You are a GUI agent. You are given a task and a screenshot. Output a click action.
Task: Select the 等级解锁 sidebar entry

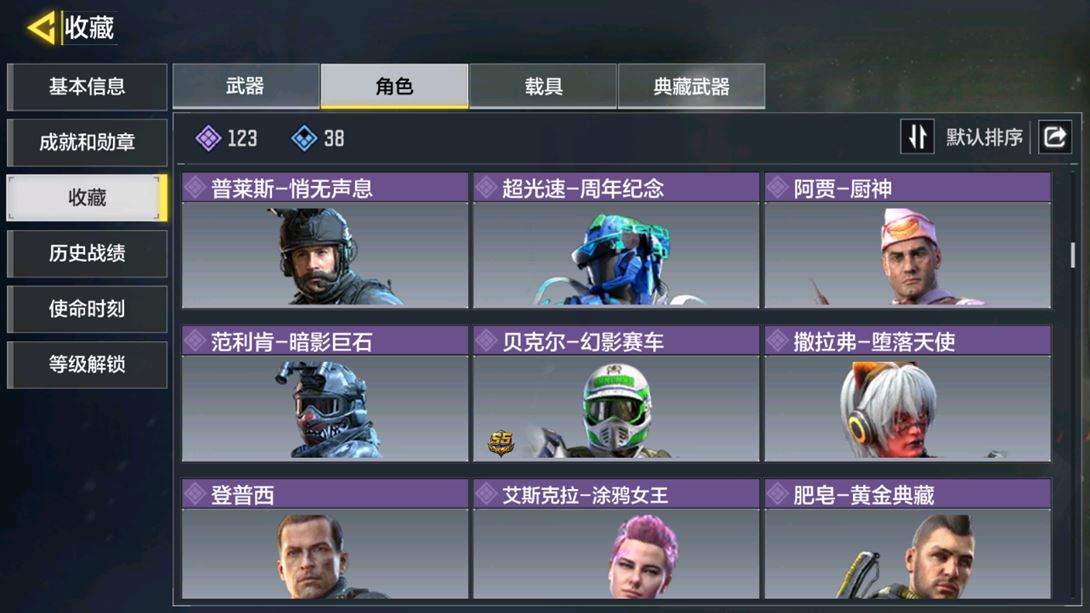coord(87,364)
